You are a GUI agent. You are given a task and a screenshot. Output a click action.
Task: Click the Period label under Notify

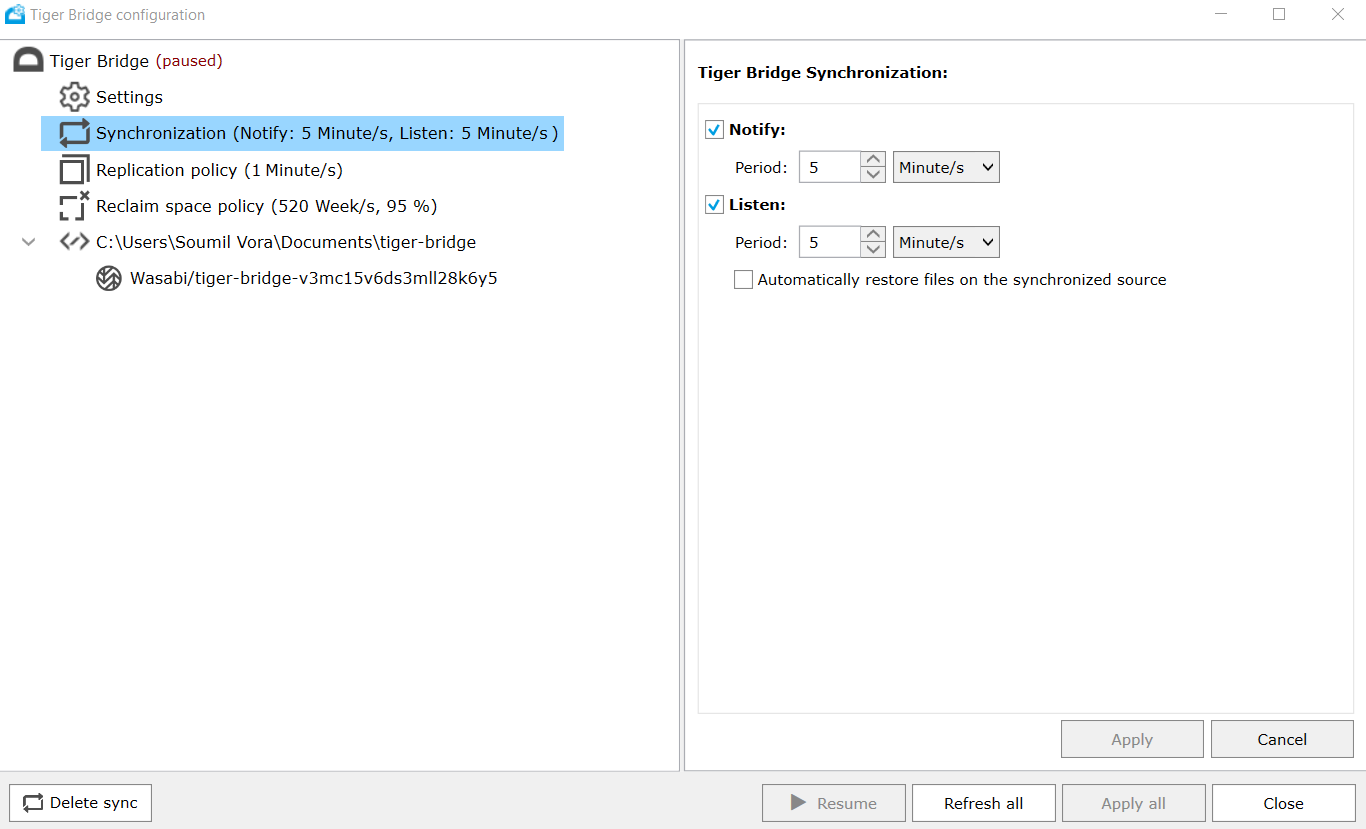click(761, 168)
